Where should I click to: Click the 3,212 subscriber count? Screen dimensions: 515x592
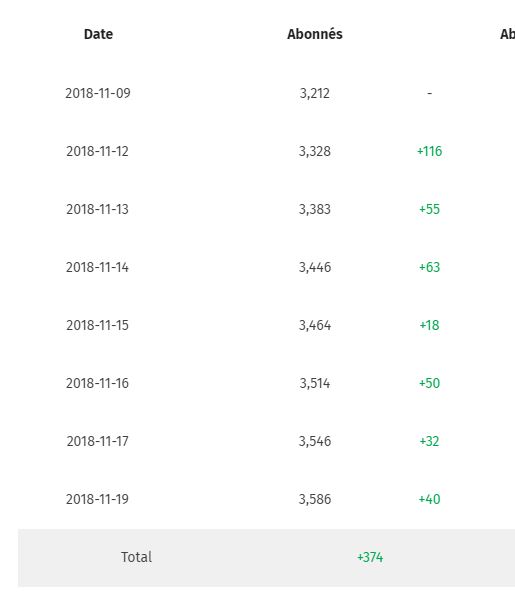tap(315, 94)
